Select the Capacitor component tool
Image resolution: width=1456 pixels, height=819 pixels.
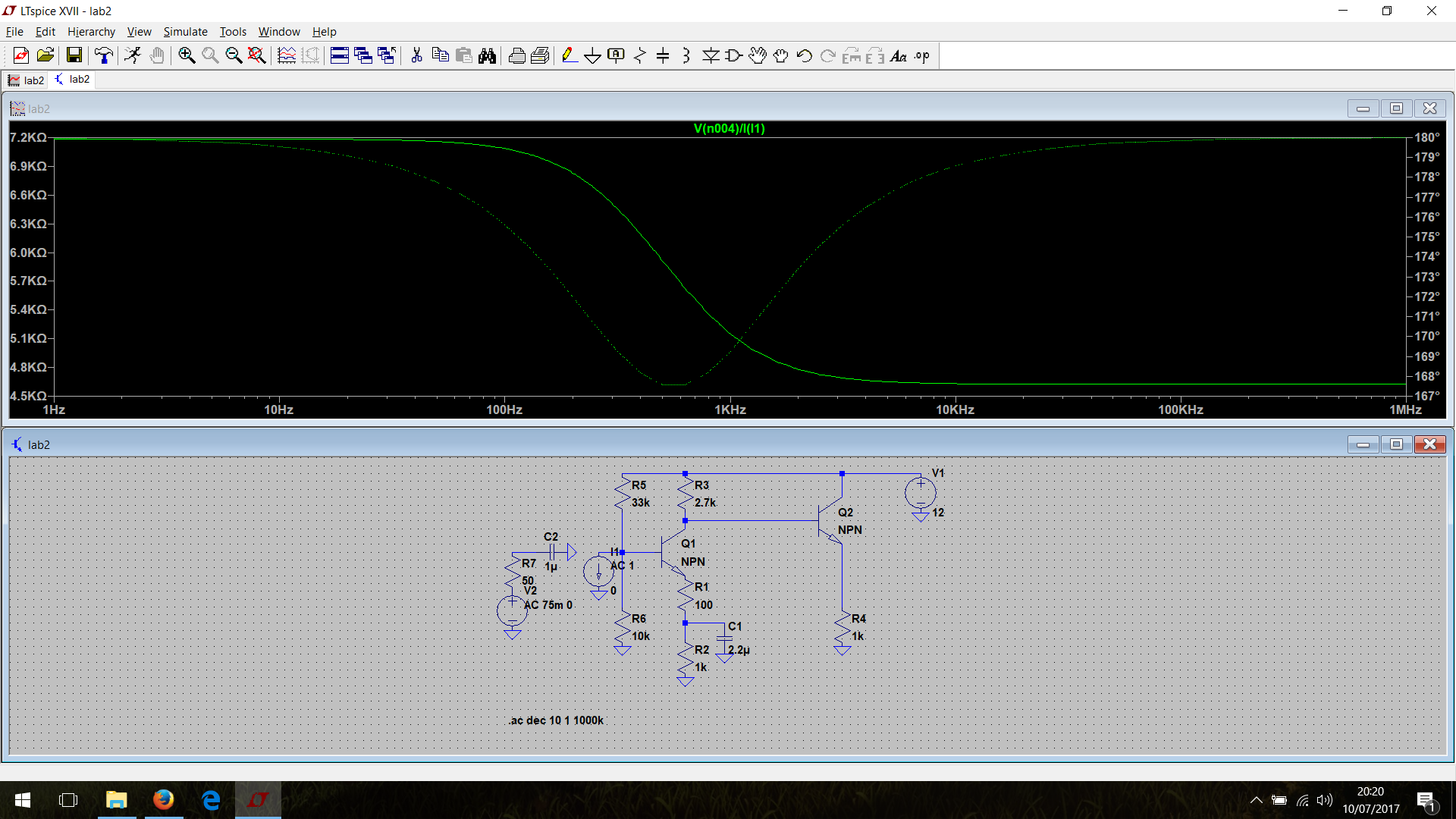(663, 55)
